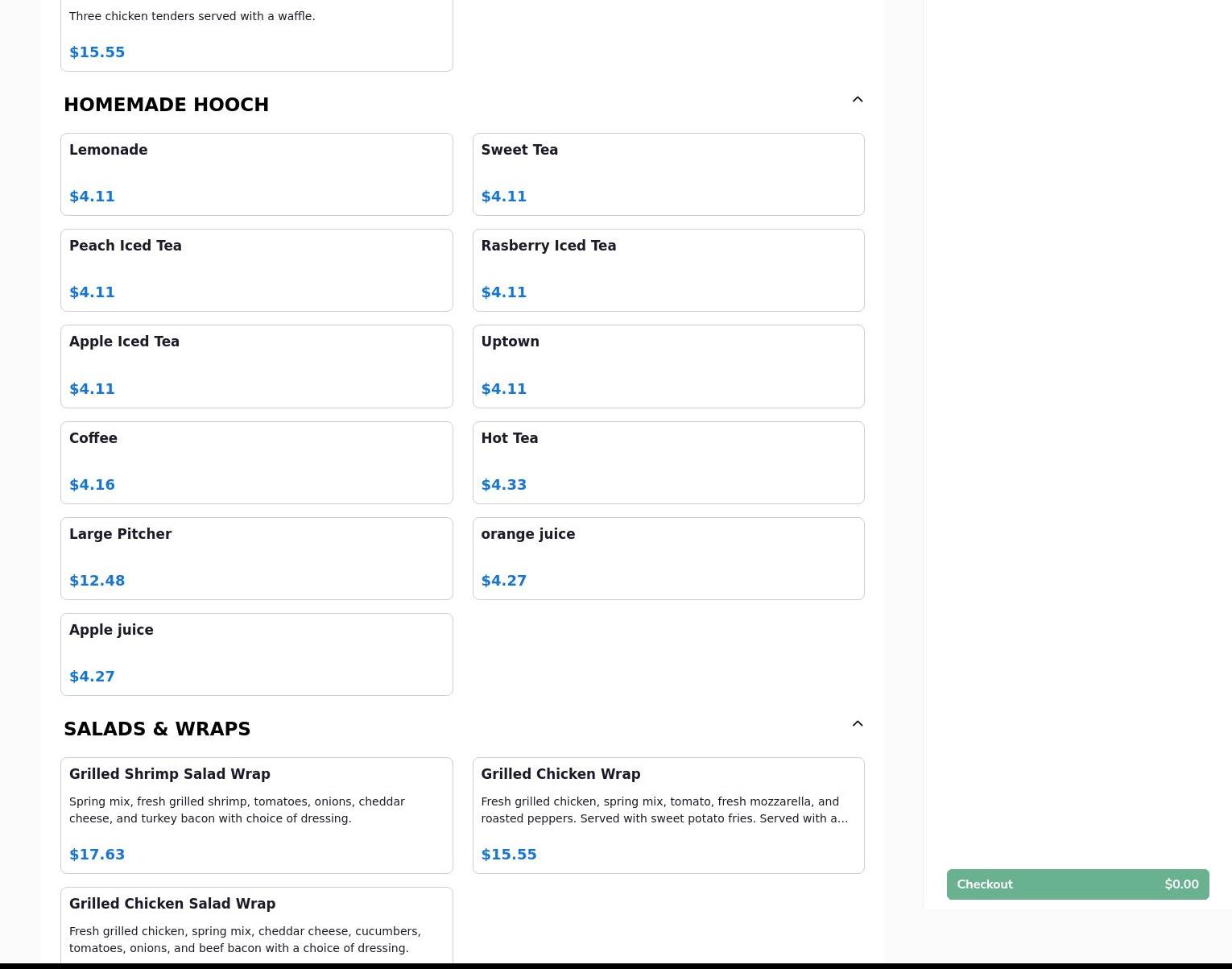The image size is (1232, 969).
Task: Open the Large Pitcher card
Action: click(257, 559)
